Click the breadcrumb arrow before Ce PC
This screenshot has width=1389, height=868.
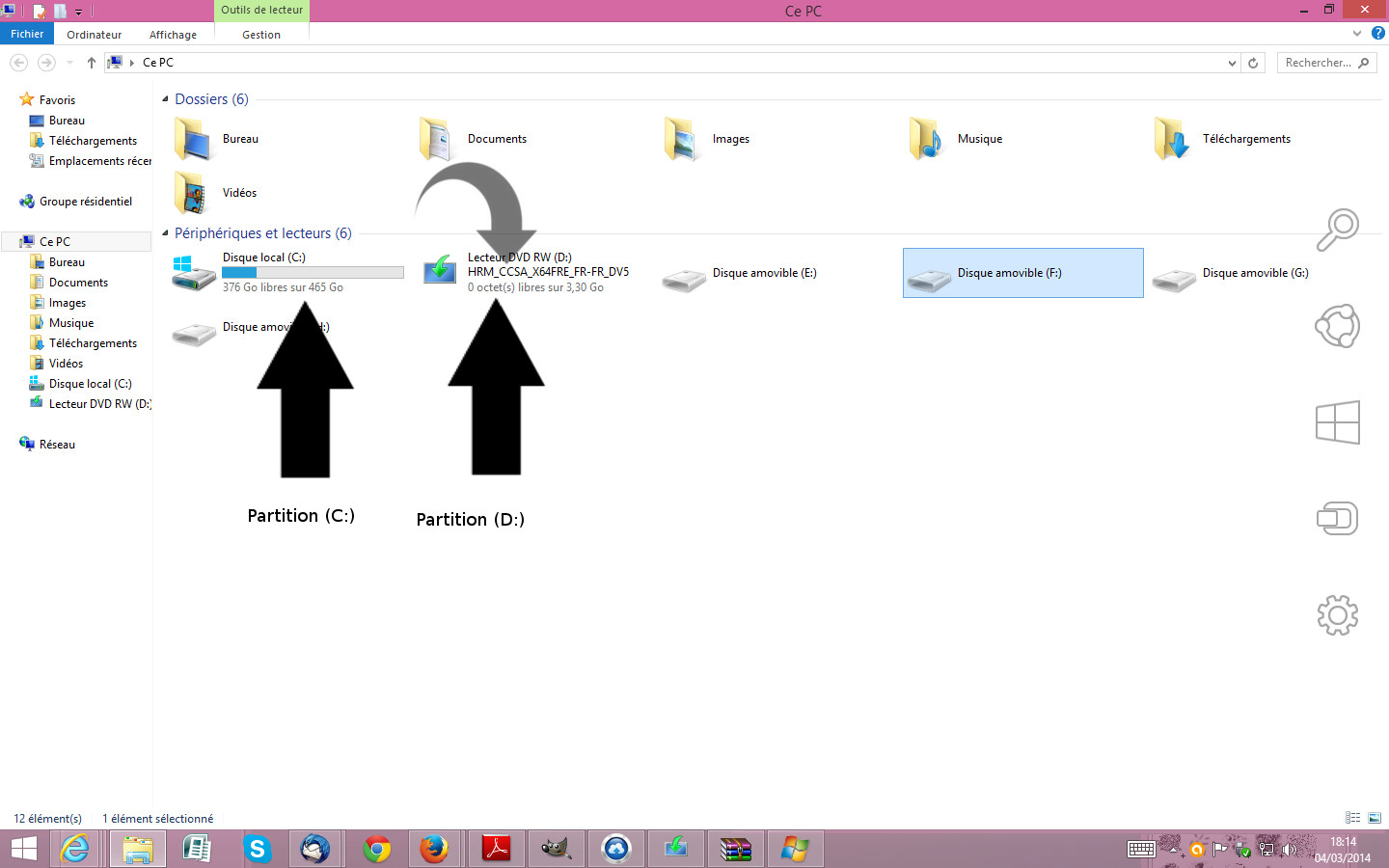point(132,63)
